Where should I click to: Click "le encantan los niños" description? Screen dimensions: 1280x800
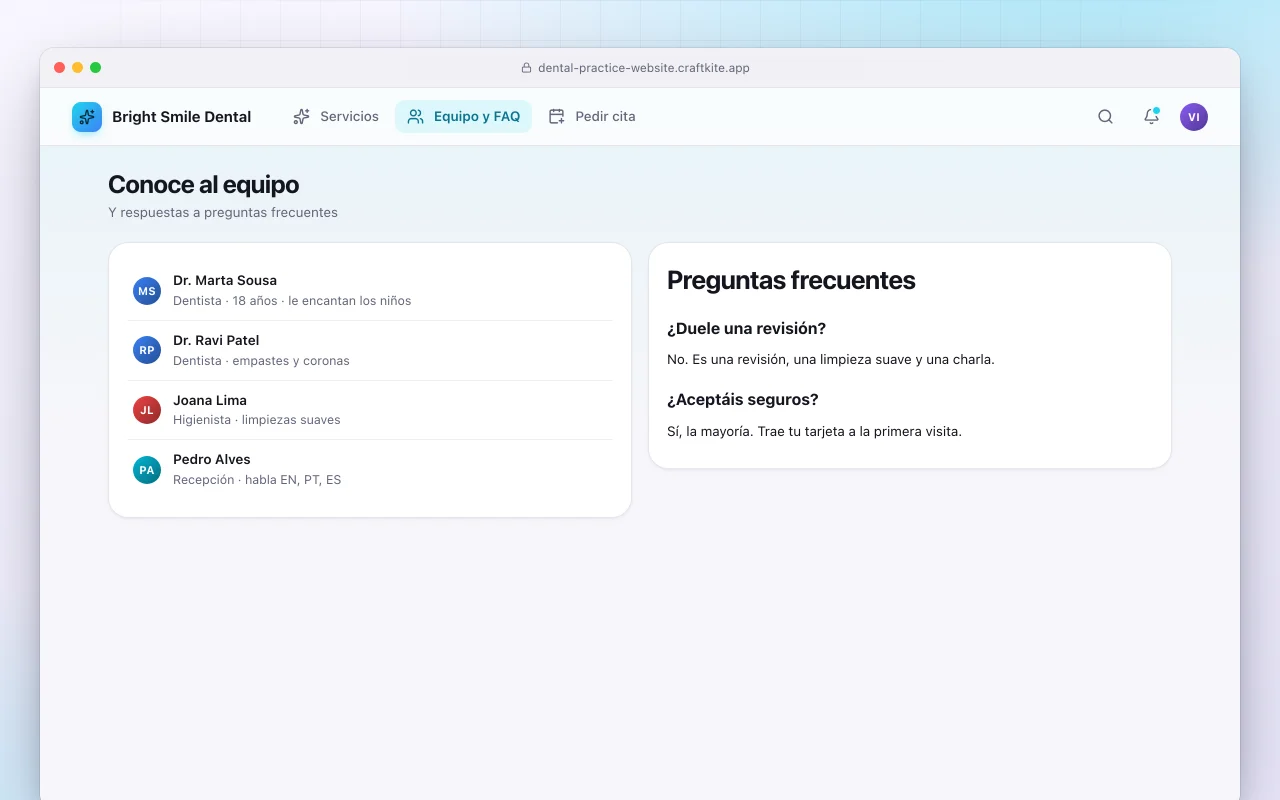(350, 301)
